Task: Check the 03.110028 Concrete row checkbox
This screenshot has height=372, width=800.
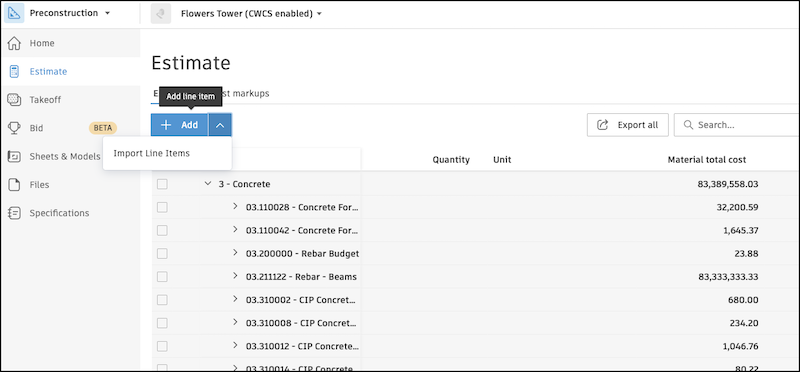Action: [162, 207]
